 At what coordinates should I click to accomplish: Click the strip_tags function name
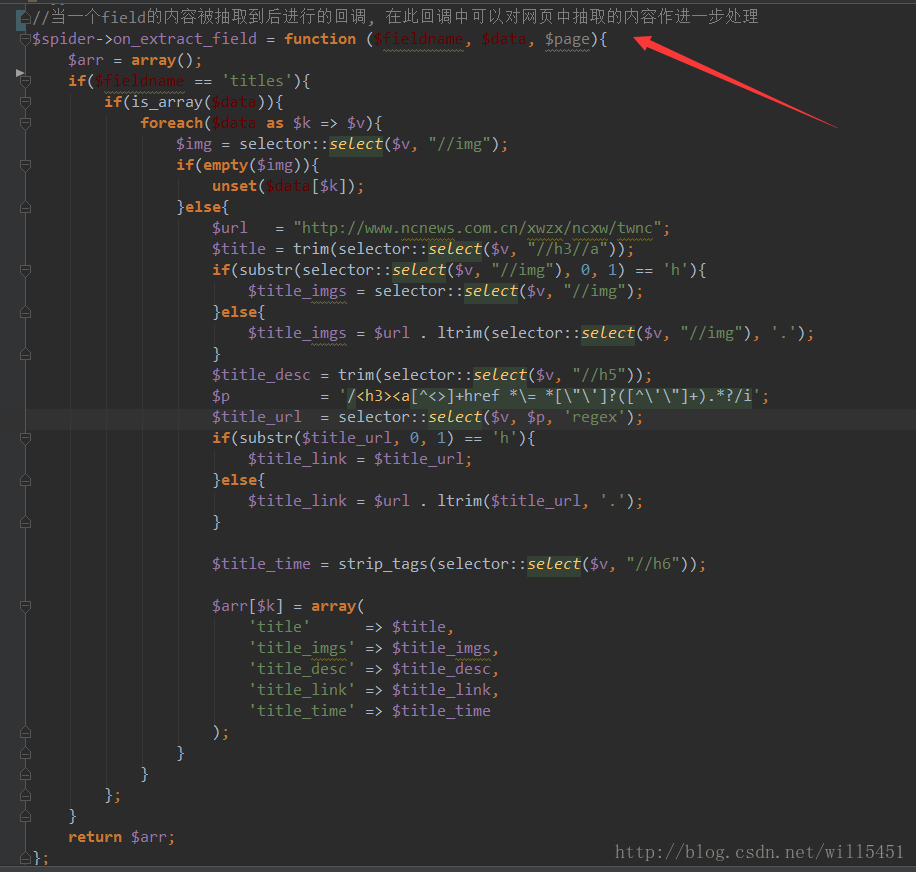pyautogui.click(x=383, y=564)
